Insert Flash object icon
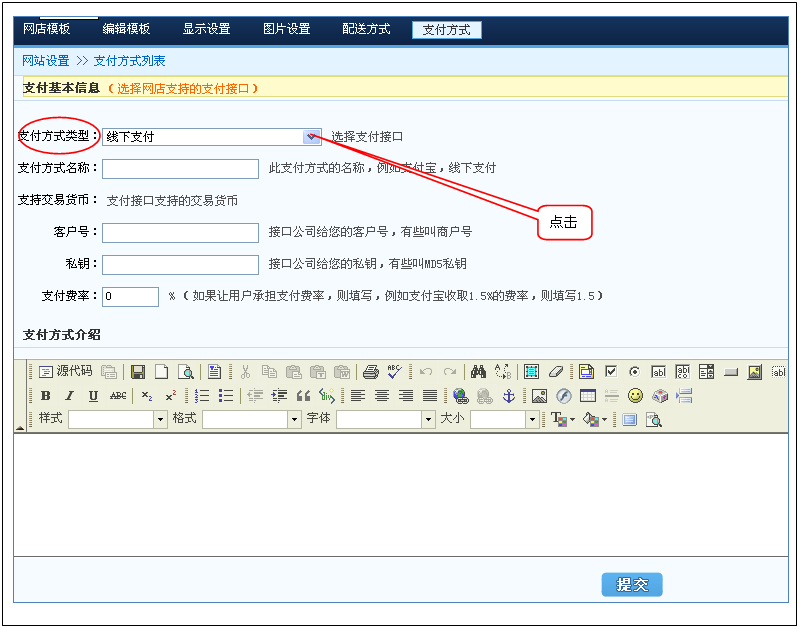The image size is (800, 629). 564,396
